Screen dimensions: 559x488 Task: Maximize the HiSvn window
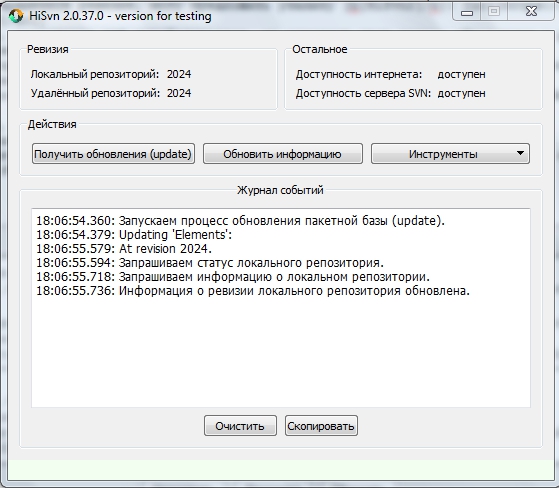494,12
